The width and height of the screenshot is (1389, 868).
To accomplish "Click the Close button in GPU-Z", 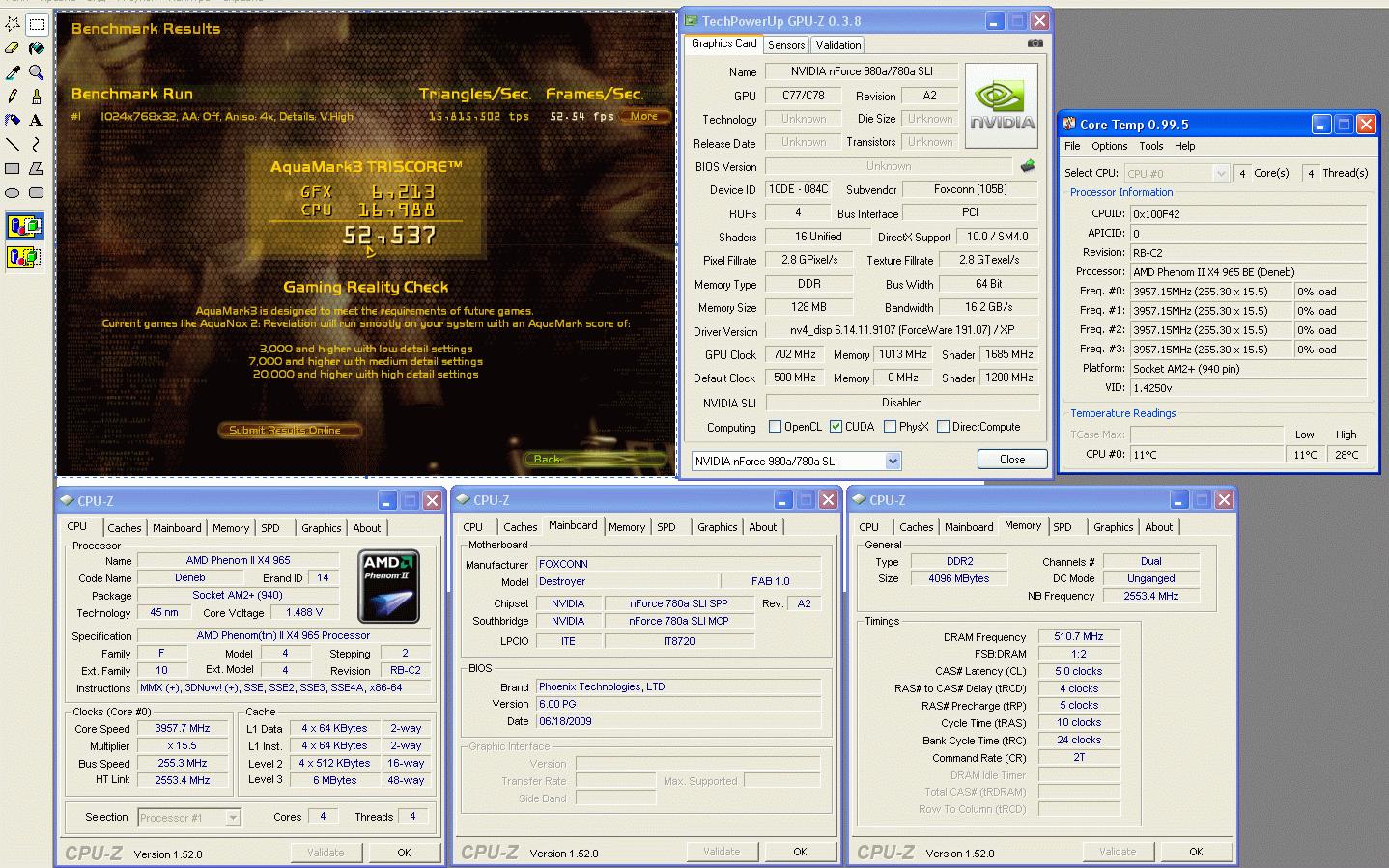I will click(x=1012, y=460).
